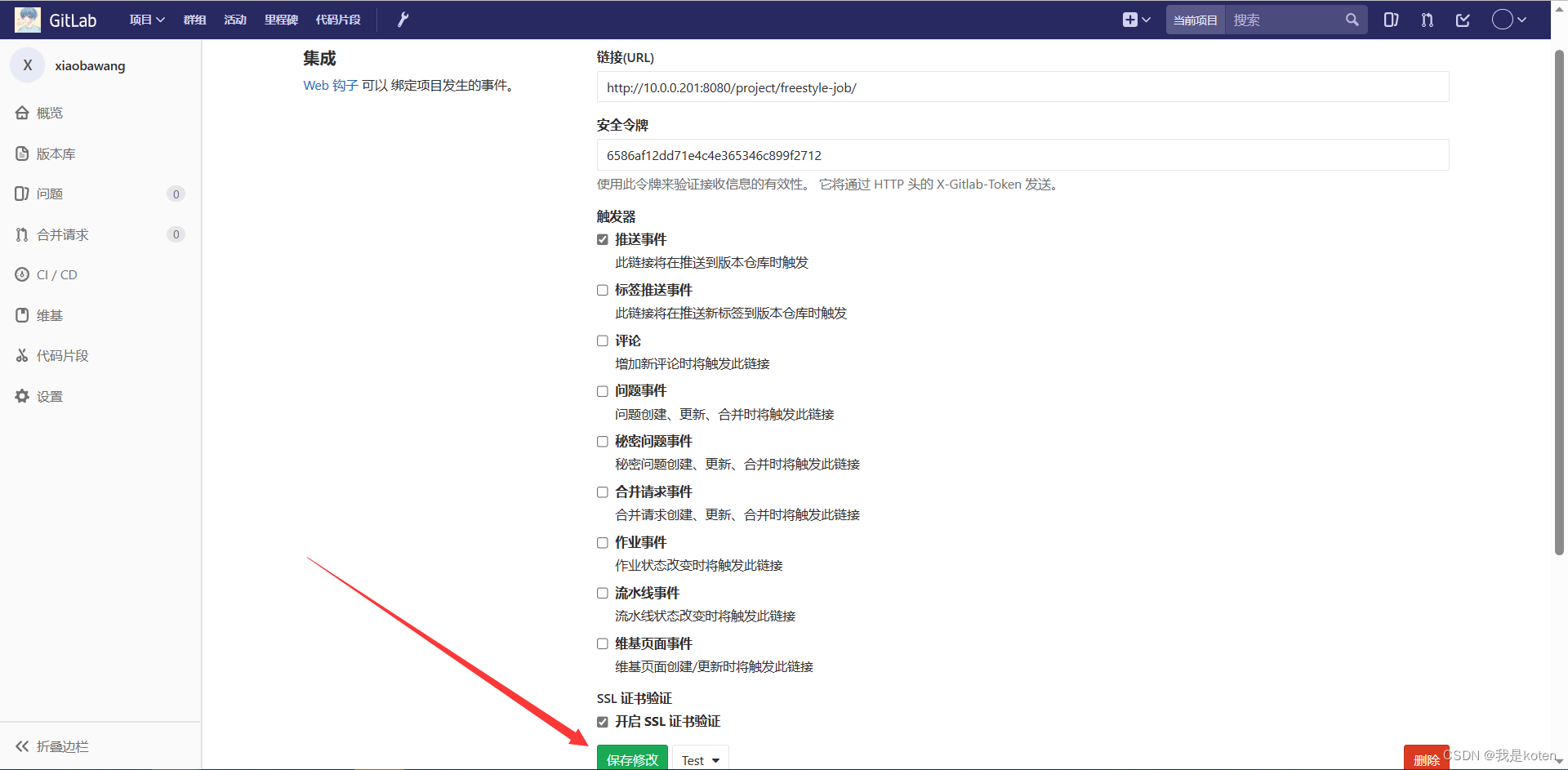Open the xiaobawang project link

click(90, 65)
